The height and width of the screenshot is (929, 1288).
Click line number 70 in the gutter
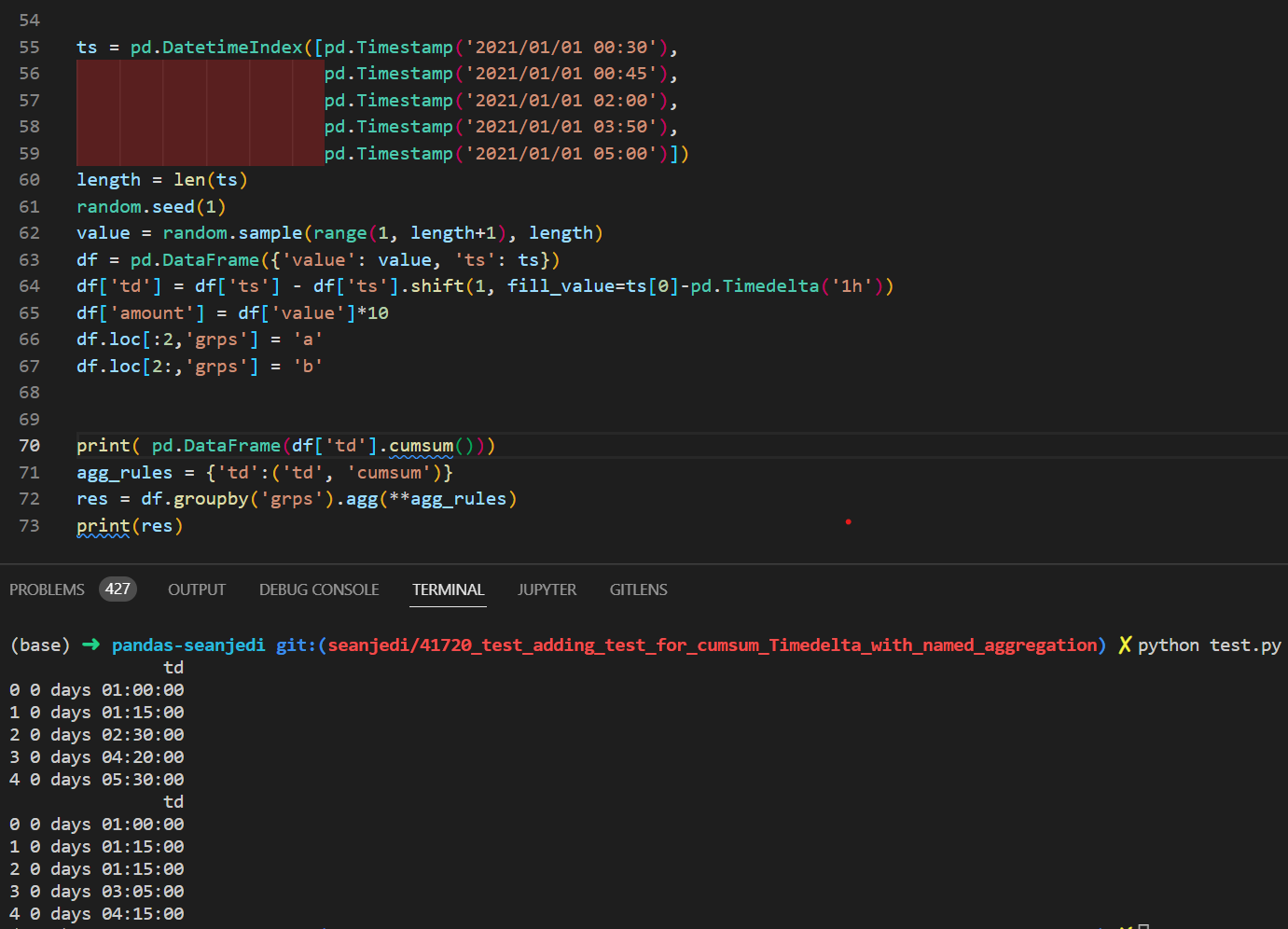pos(30,446)
